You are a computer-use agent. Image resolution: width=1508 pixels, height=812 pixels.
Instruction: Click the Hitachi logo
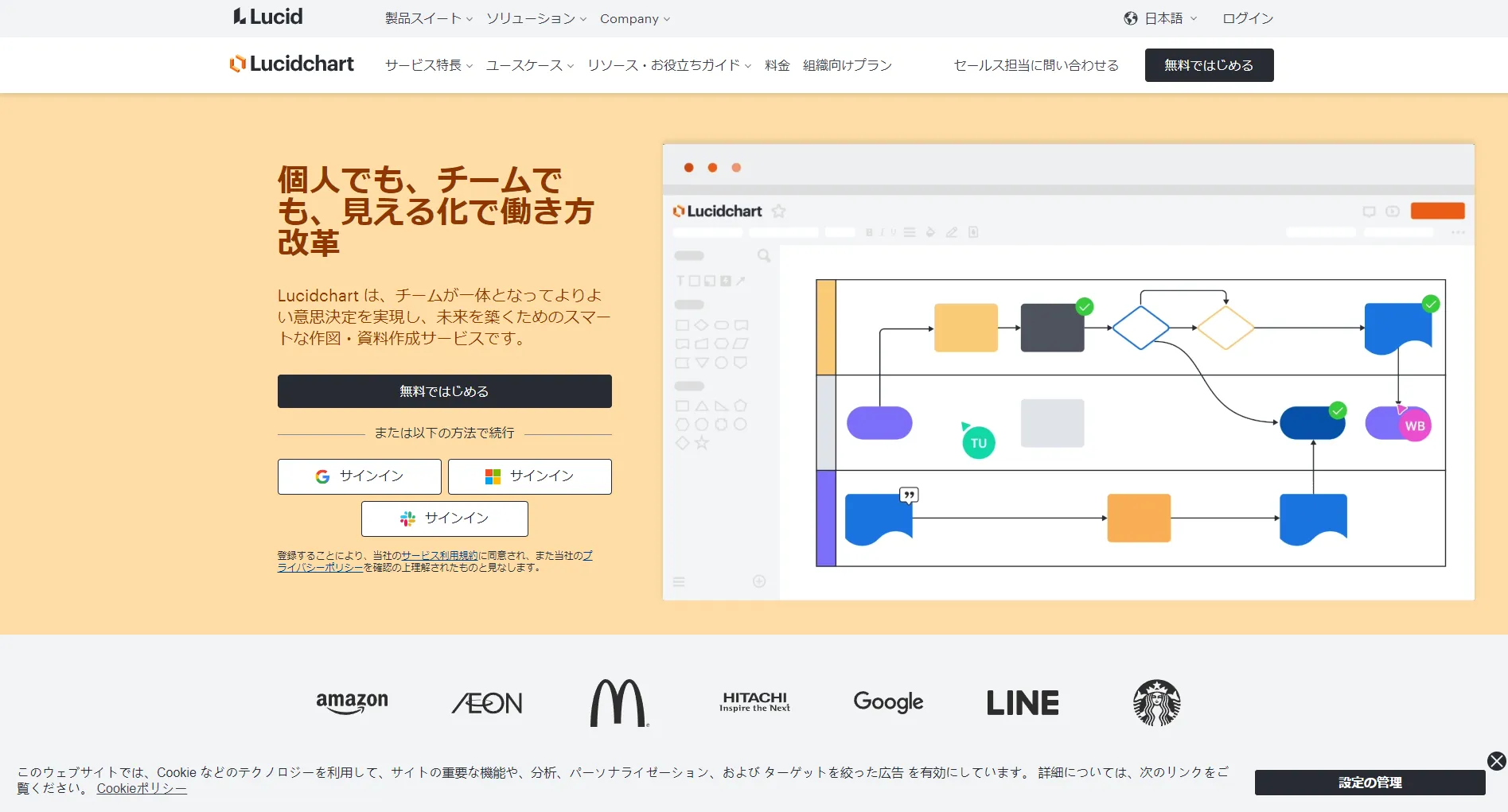754,702
